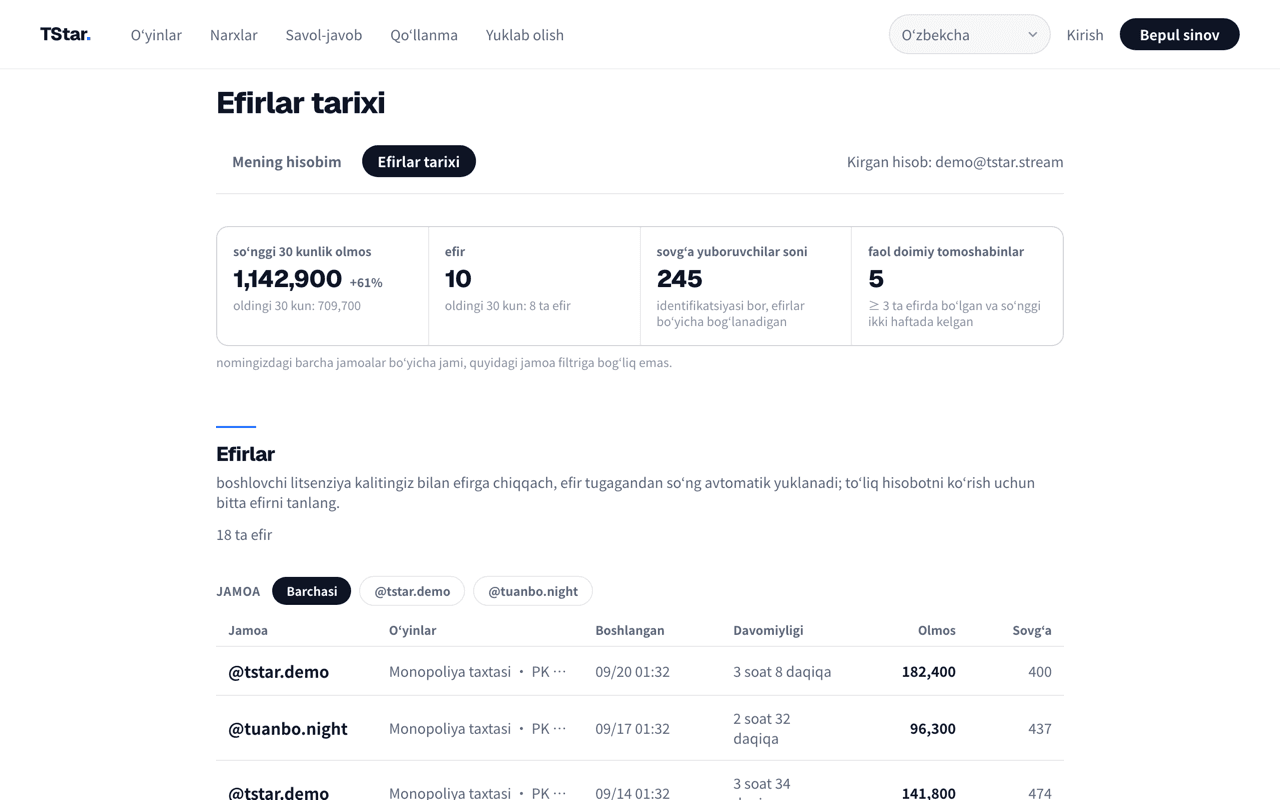
Task: Go to Narxlar page
Action: pos(234,35)
